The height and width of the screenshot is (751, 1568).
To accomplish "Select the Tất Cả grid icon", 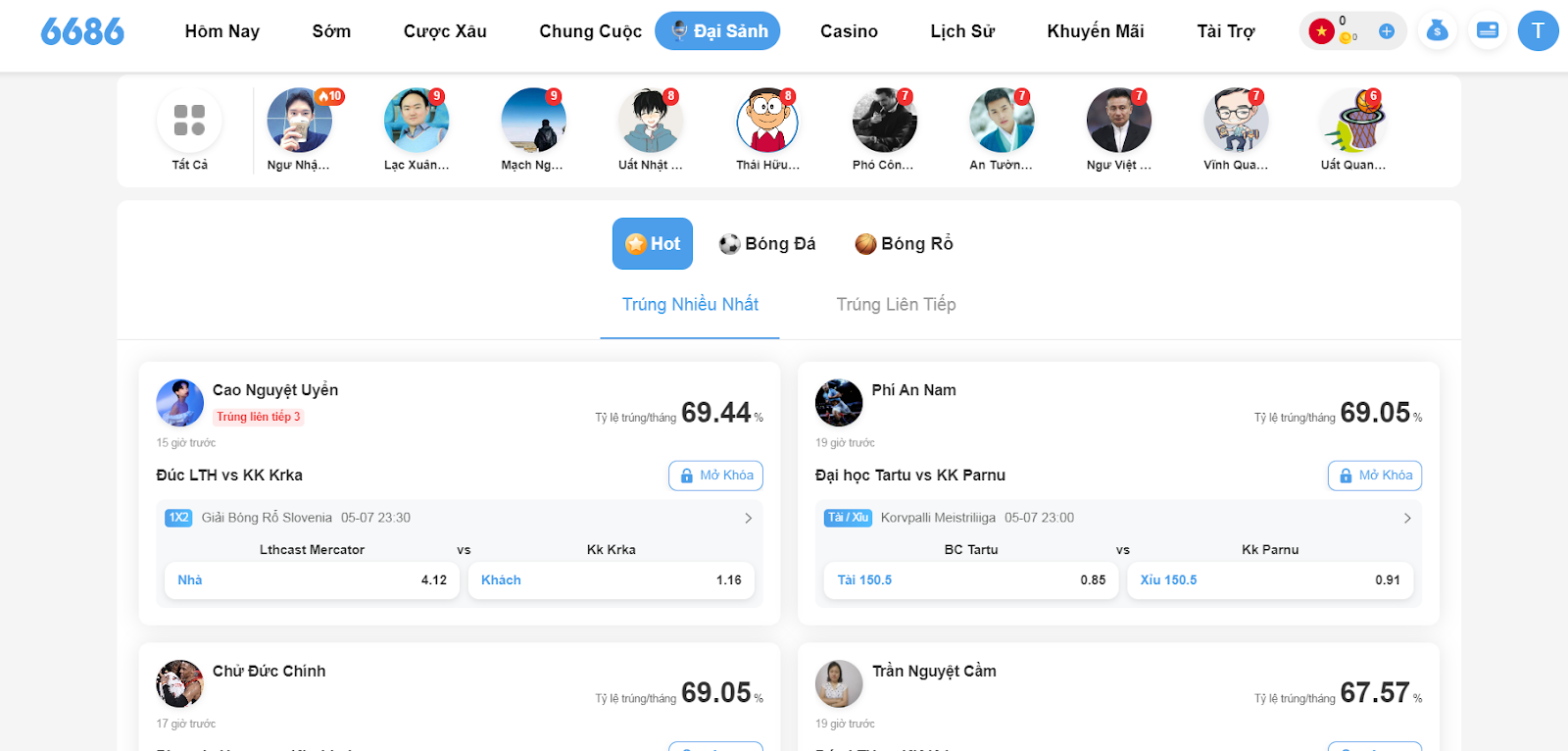I will coord(189,120).
